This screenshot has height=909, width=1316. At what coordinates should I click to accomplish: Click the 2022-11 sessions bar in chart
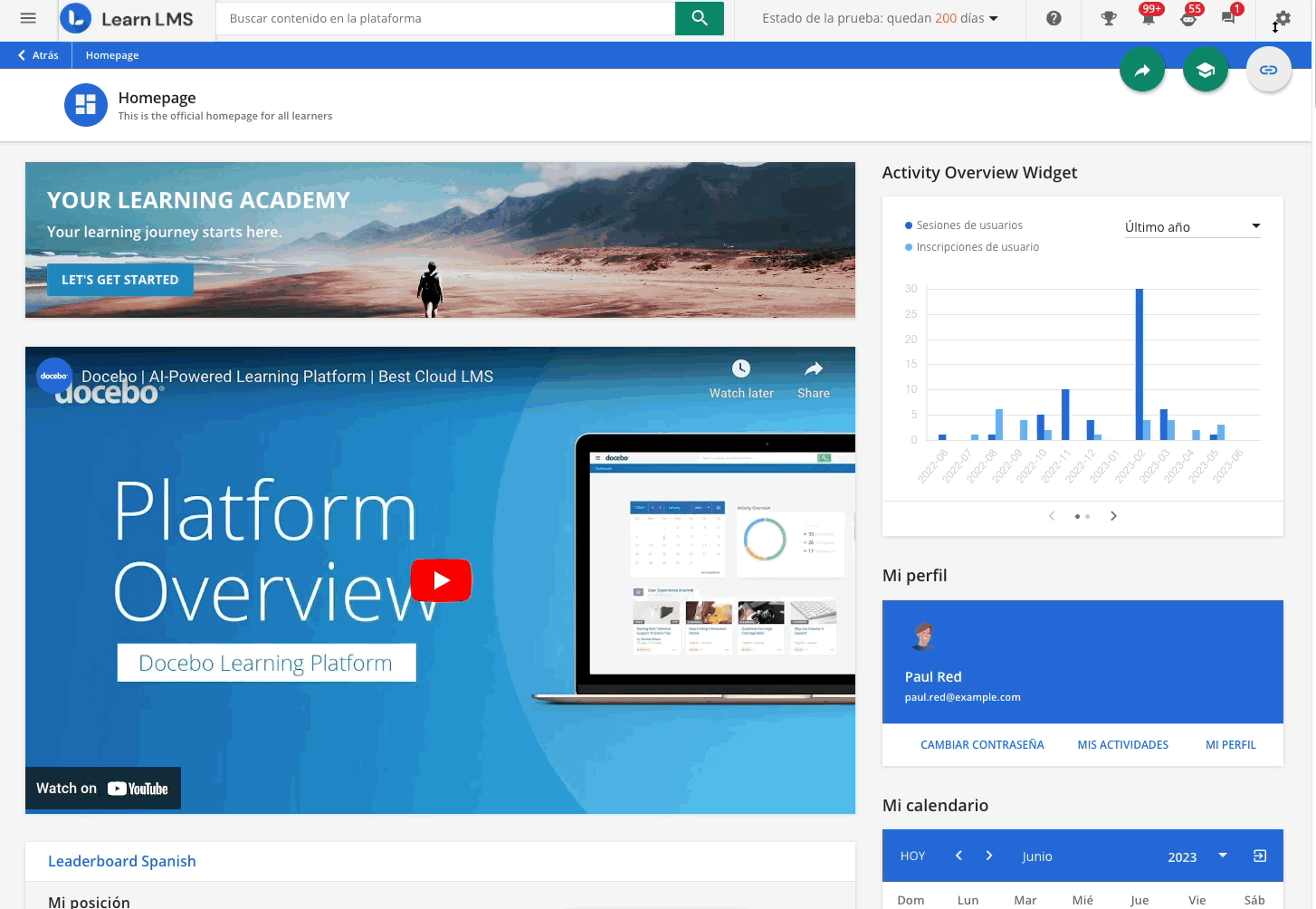click(x=1065, y=415)
